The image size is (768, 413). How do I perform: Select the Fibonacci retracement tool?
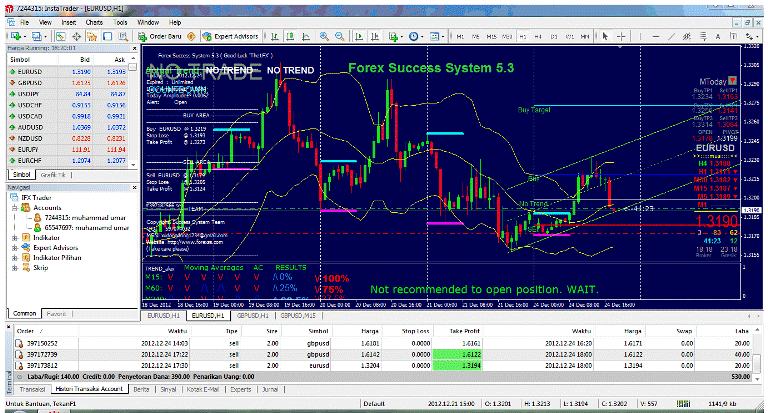click(703, 36)
